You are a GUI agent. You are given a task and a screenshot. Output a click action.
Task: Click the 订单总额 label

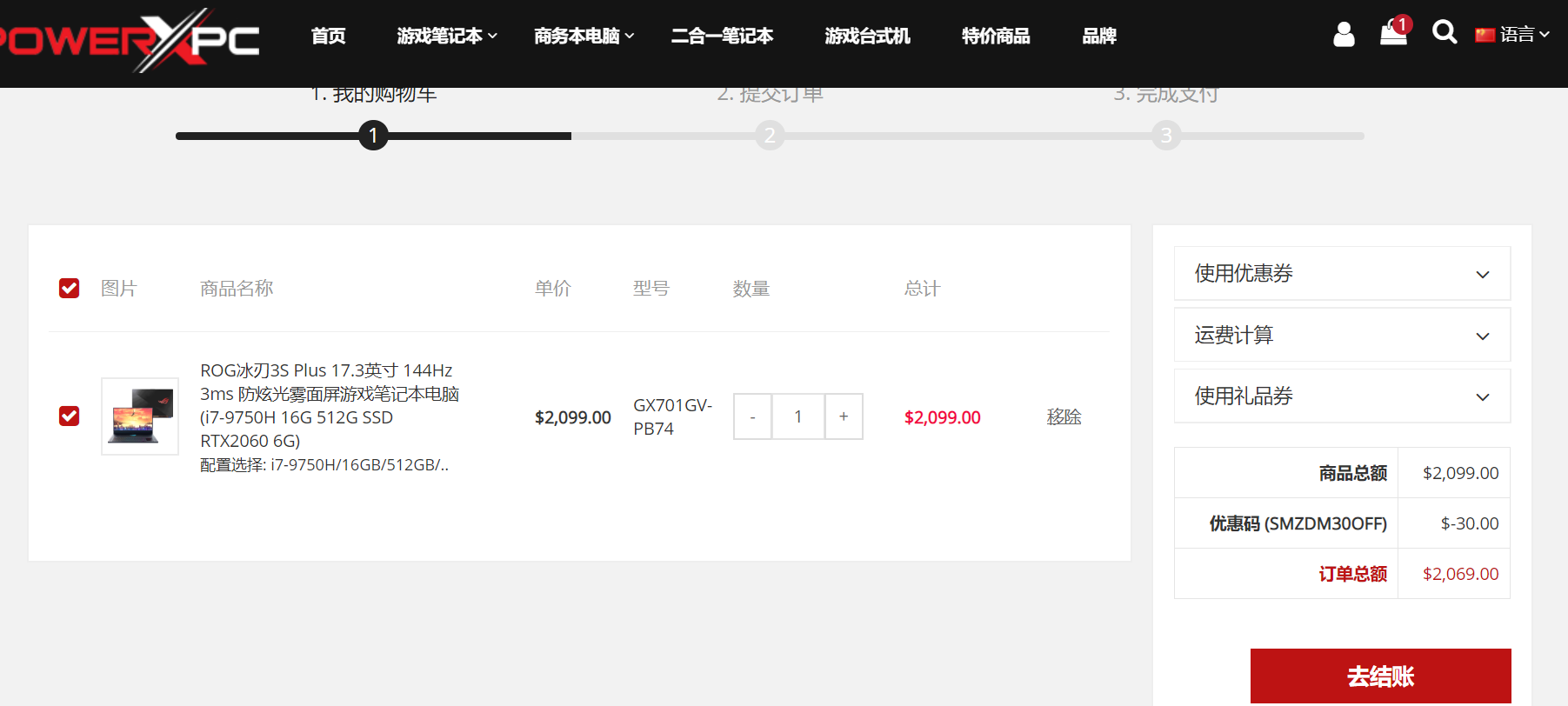point(1352,574)
